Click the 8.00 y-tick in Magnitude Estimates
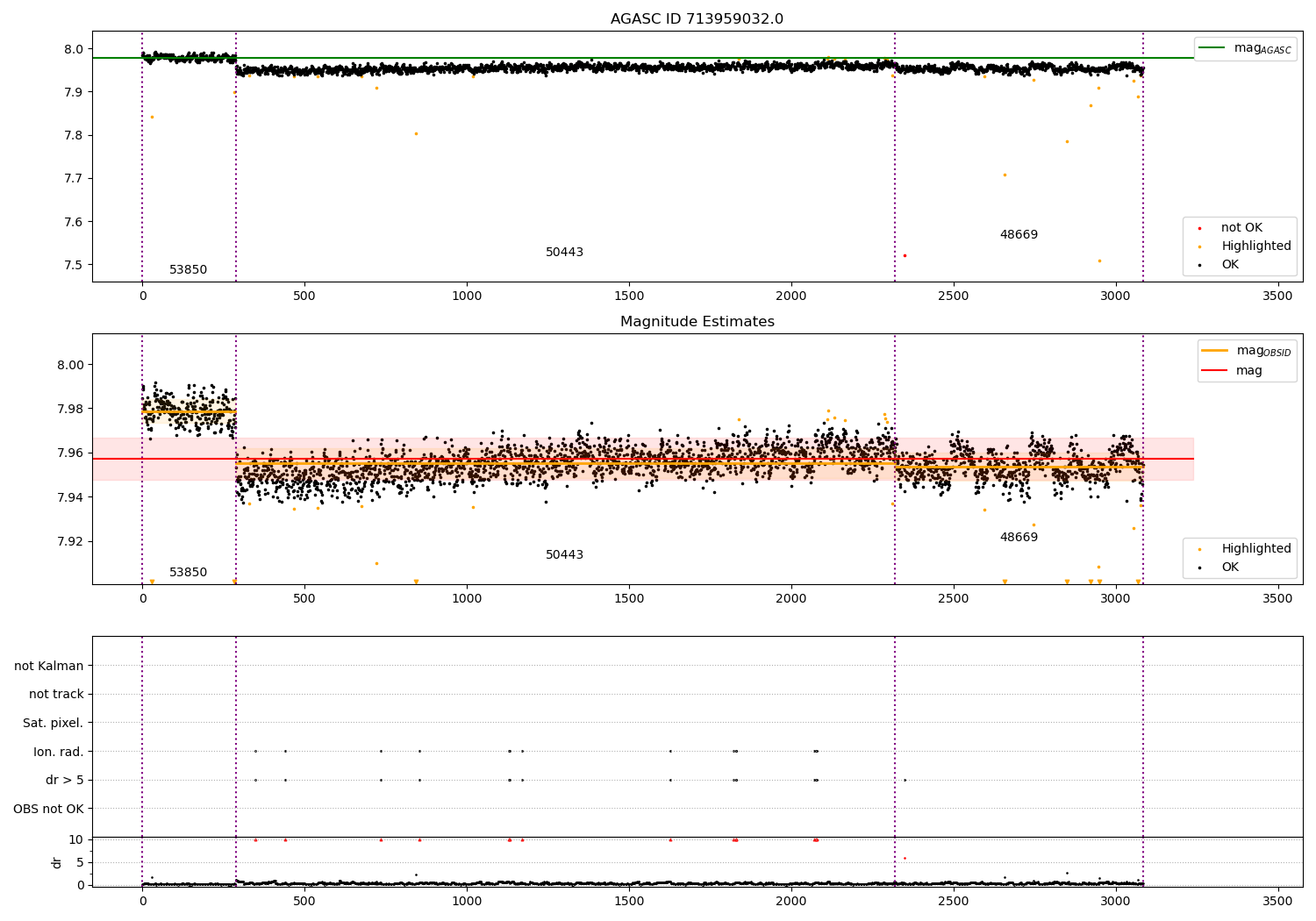1316x921 pixels. pos(70,365)
